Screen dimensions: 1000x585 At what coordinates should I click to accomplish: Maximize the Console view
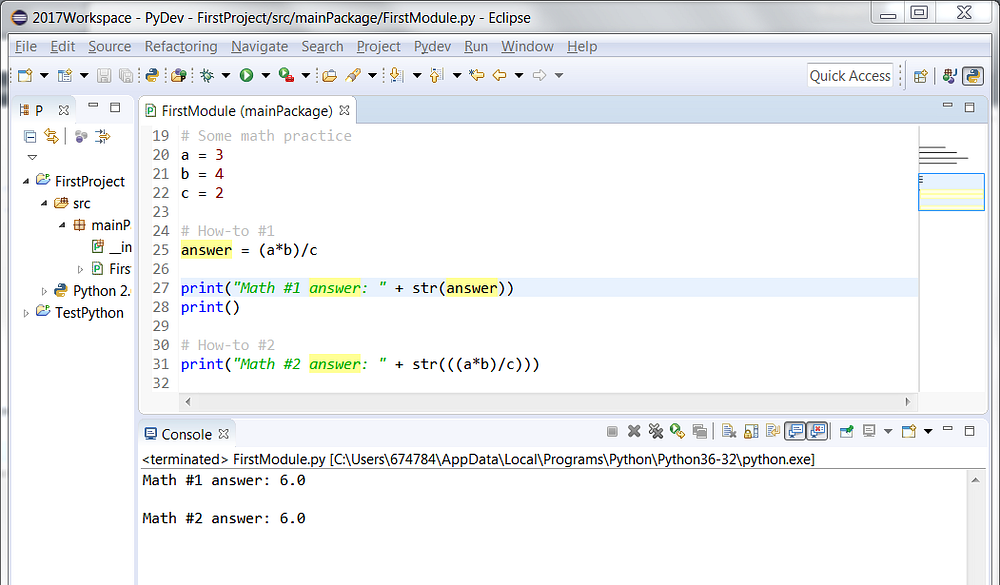[969, 431]
